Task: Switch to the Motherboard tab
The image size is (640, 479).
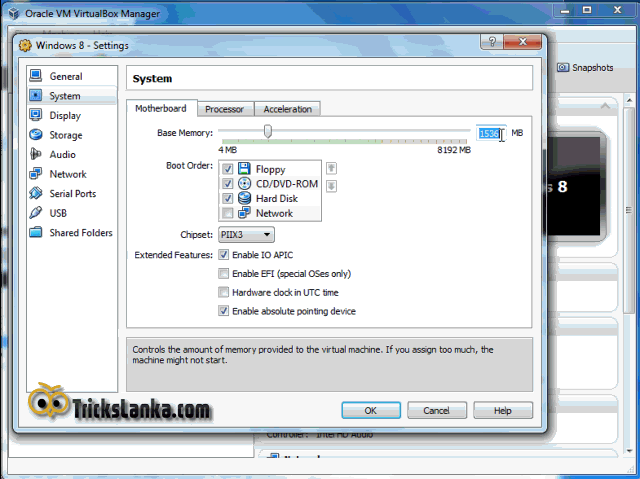Action: coord(161,109)
